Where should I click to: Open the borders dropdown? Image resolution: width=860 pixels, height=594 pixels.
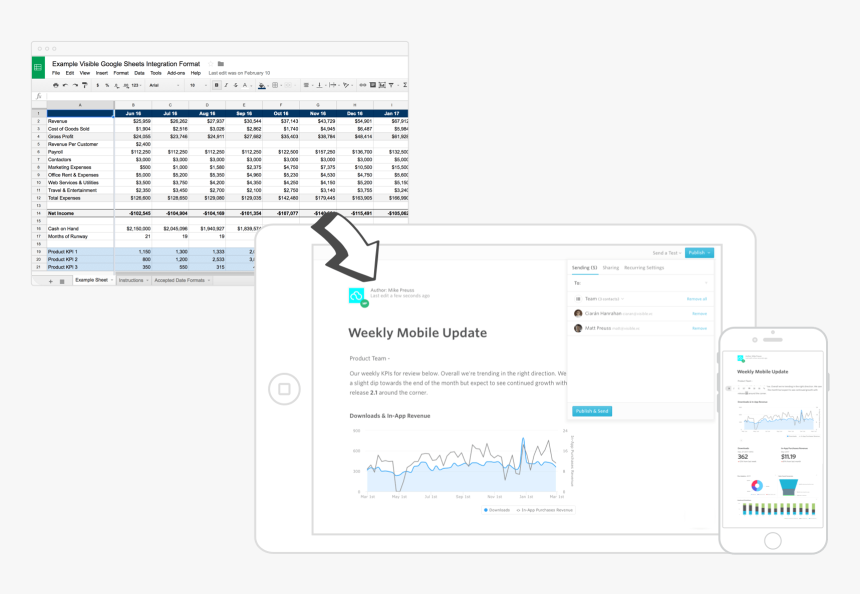pyautogui.click(x=276, y=85)
